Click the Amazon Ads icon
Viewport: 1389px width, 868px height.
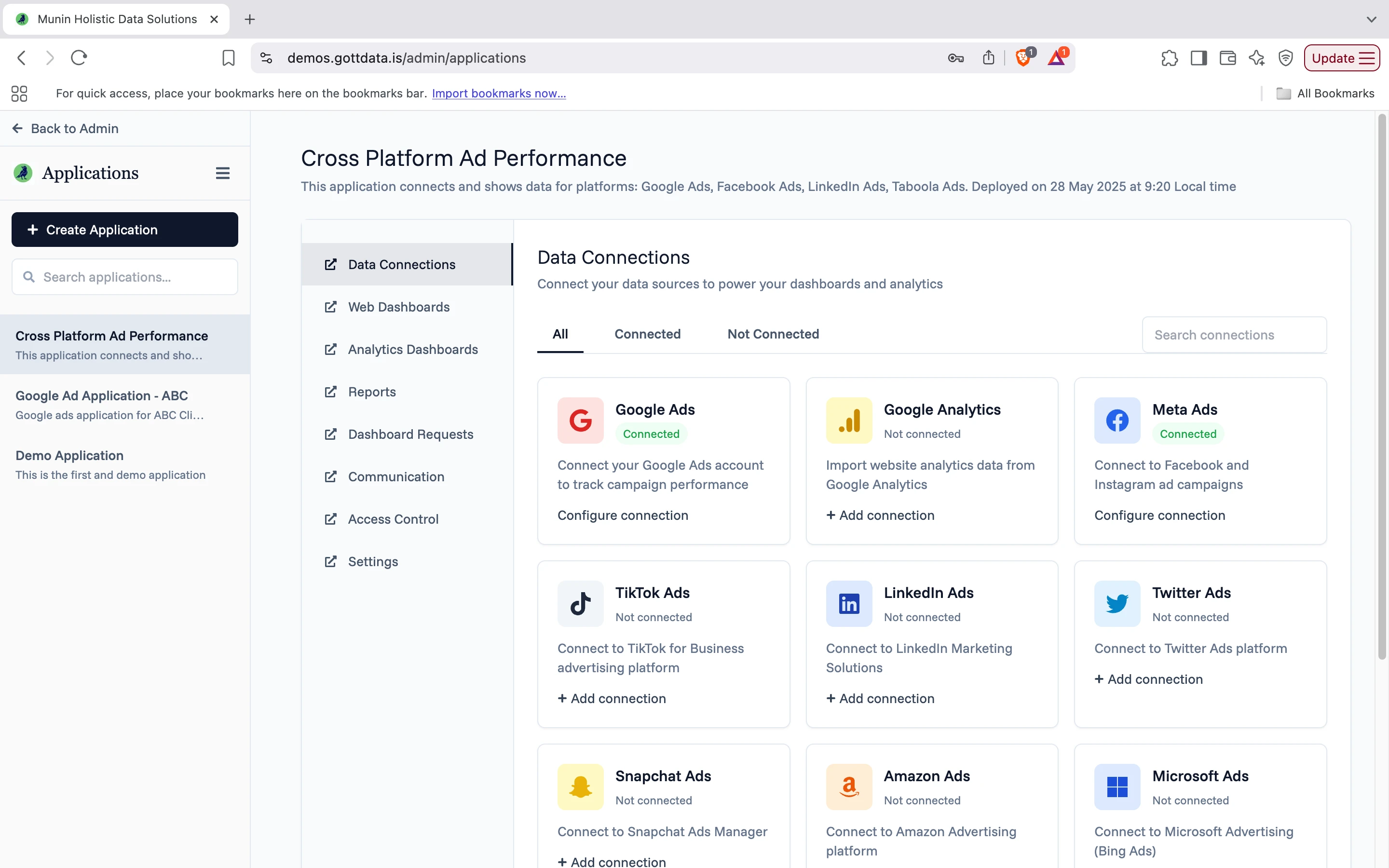(849, 787)
